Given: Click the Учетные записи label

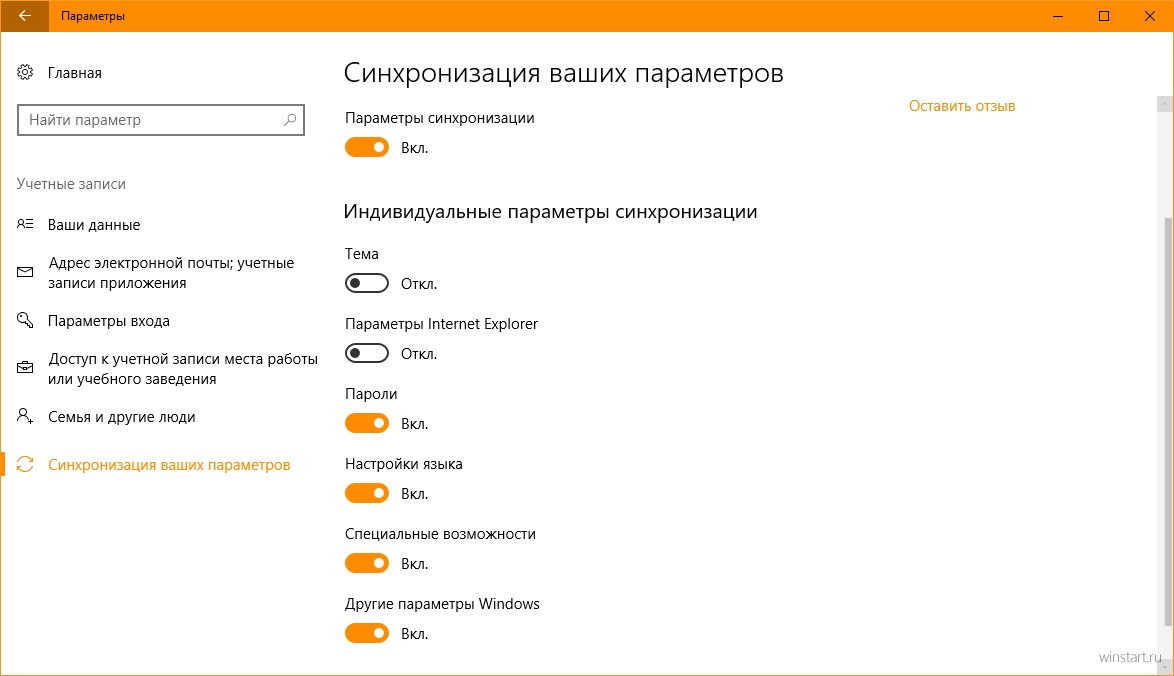Looking at the screenshot, I should (71, 183).
